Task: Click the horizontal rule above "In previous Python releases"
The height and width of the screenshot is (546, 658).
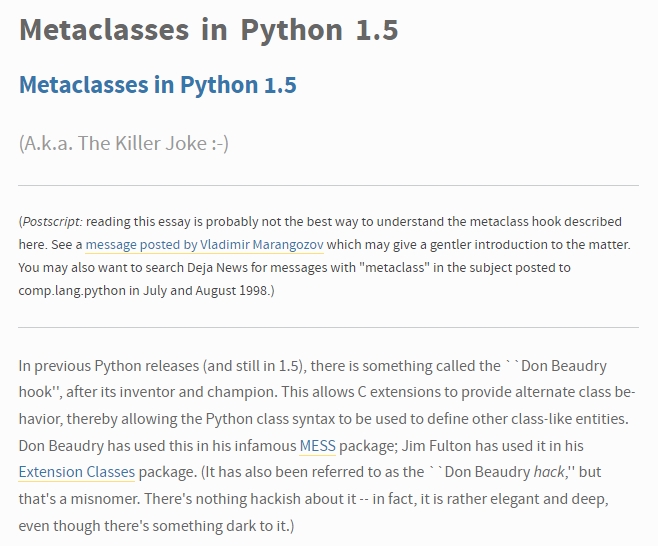Action: tap(328, 327)
